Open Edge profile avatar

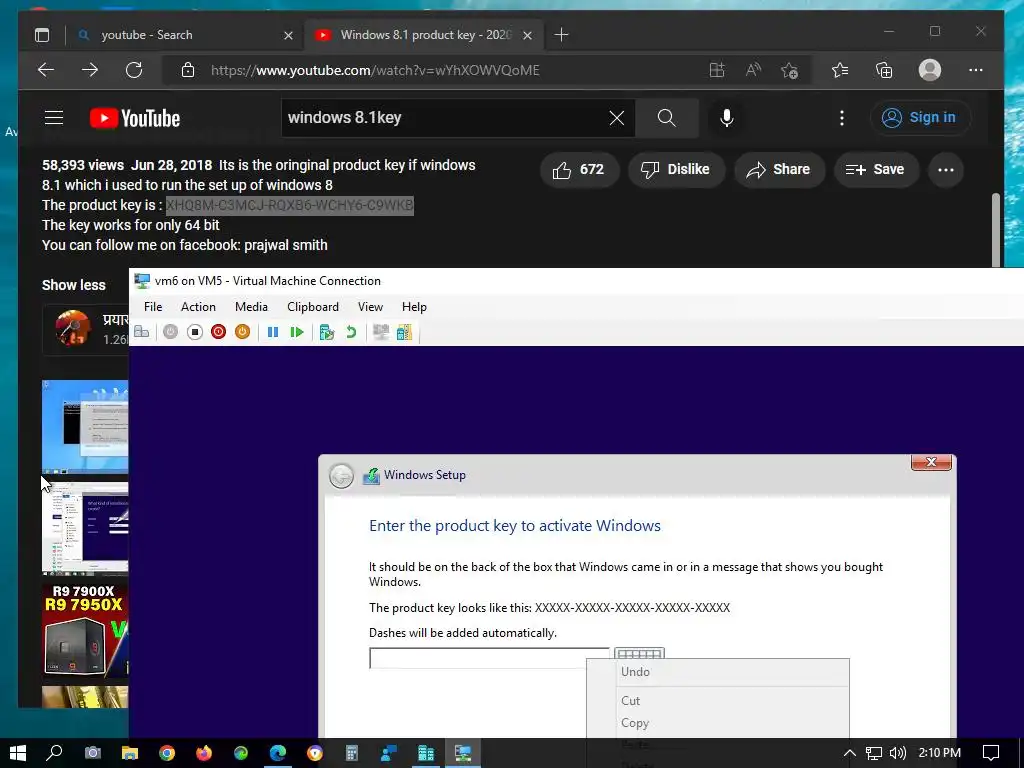pyautogui.click(x=929, y=70)
